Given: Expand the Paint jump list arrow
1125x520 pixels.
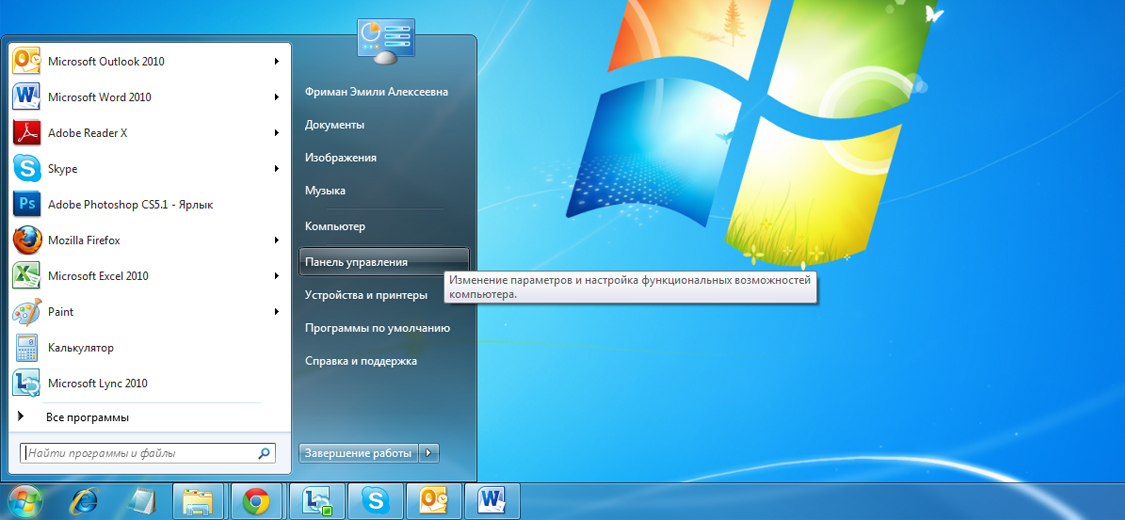Looking at the screenshot, I should pos(276,311).
